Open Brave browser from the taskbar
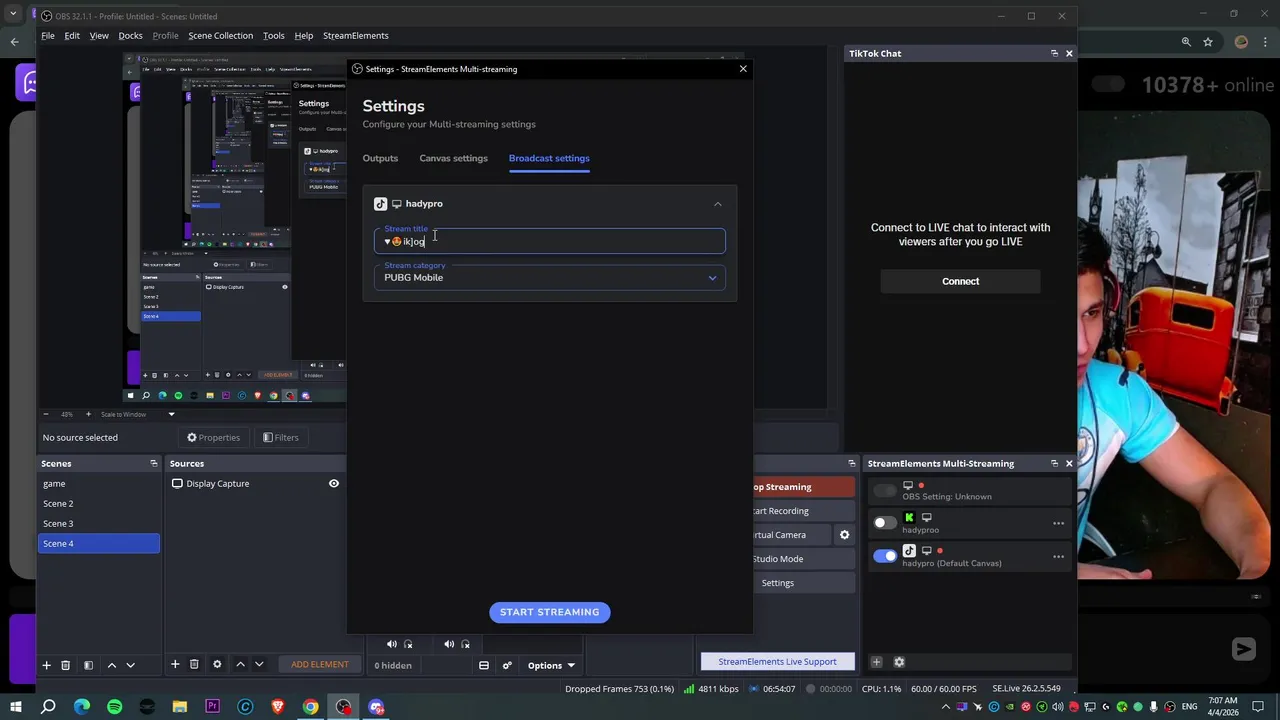1280x720 pixels. tap(278, 707)
